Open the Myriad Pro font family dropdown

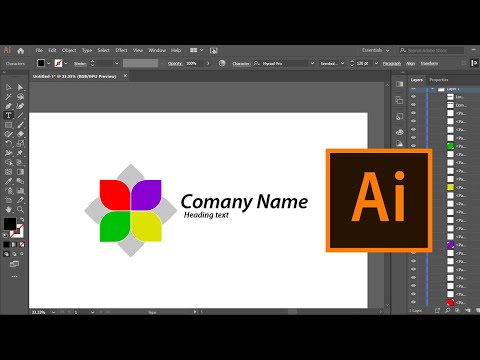pos(312,63)
